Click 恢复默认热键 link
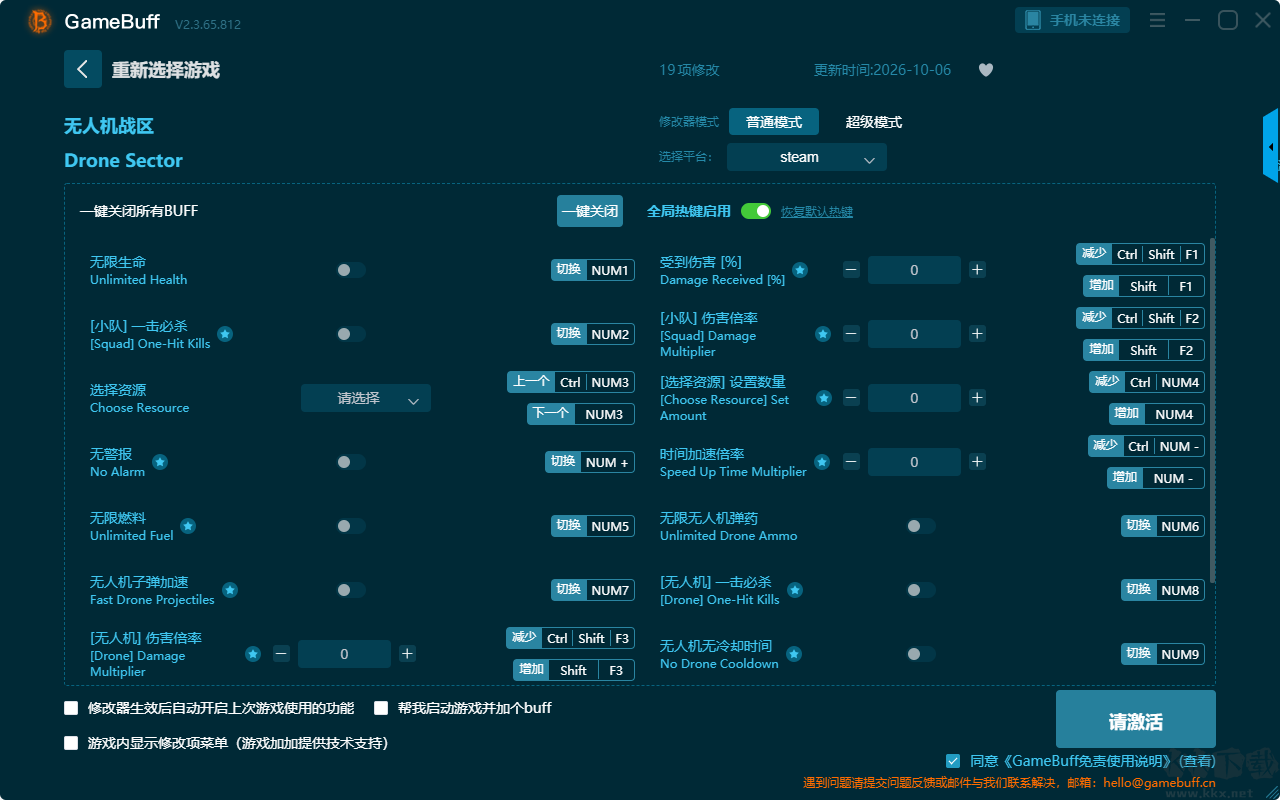This screenshot has width=1280, height=800. pyautogui.click(x=817, y=212)
